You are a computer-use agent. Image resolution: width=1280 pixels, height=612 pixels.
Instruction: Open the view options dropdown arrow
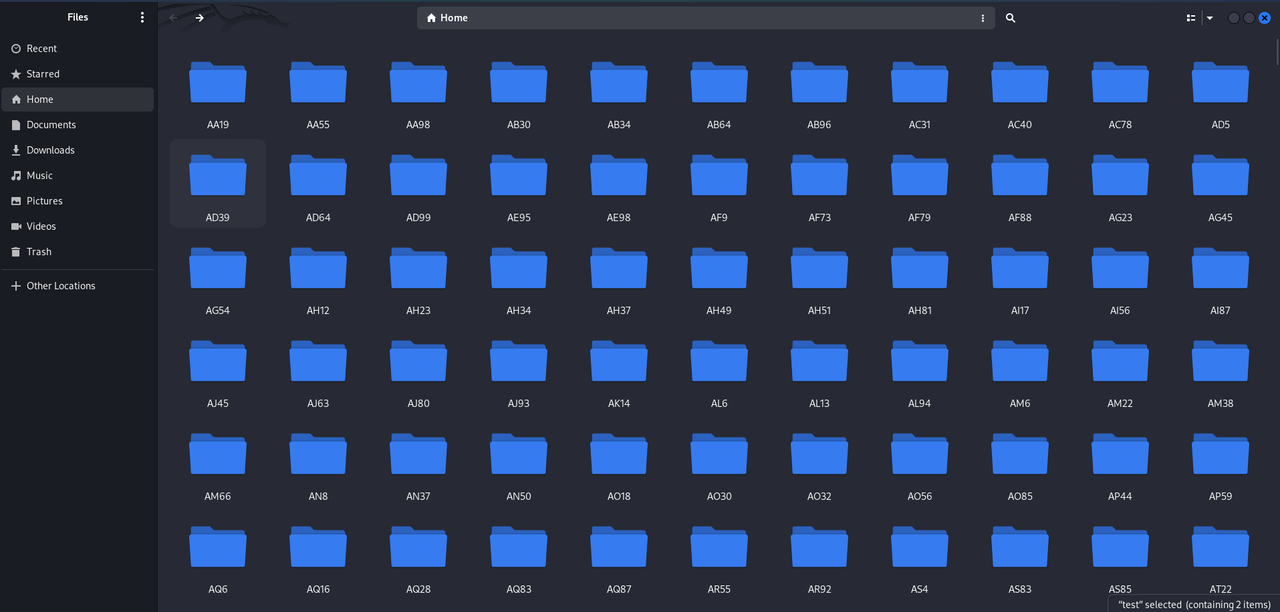click(1209, 18)
